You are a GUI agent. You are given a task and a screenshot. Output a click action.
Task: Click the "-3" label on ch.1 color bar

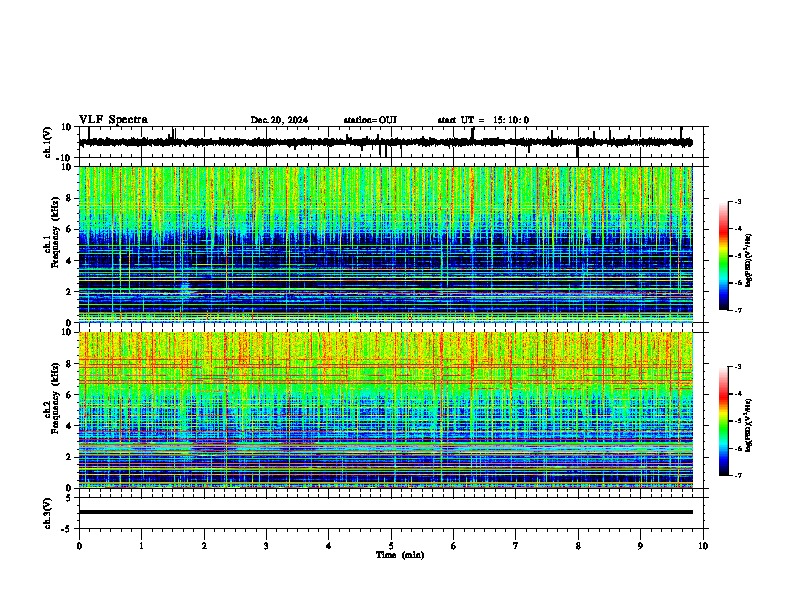click(x=737, y=201)
